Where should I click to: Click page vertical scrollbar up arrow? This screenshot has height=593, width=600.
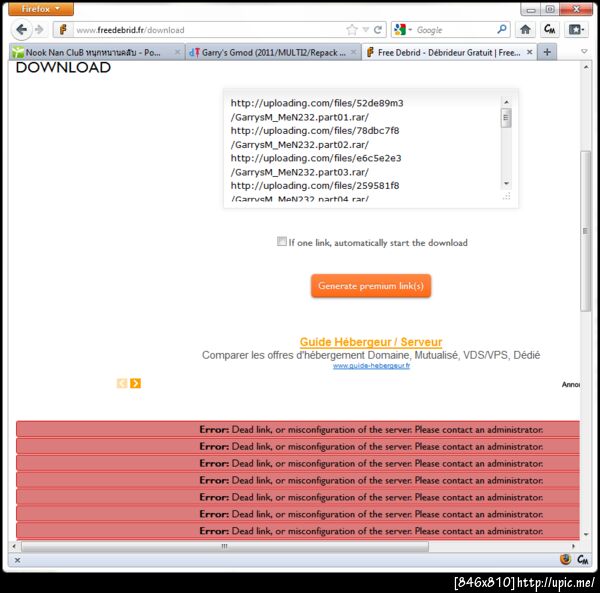click(x=586, y=67)
